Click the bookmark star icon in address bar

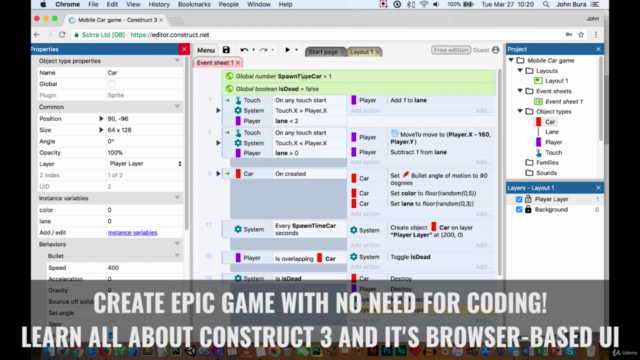coord(581,35)
